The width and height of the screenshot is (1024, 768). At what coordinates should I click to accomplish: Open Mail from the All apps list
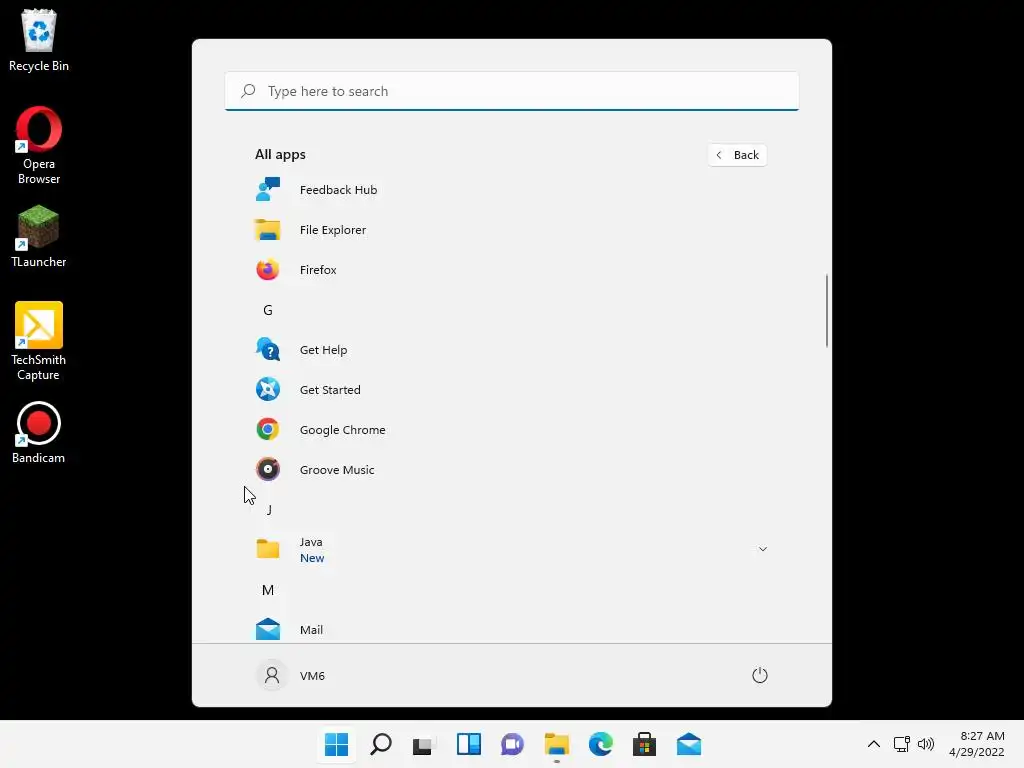(x=511, y=630)
